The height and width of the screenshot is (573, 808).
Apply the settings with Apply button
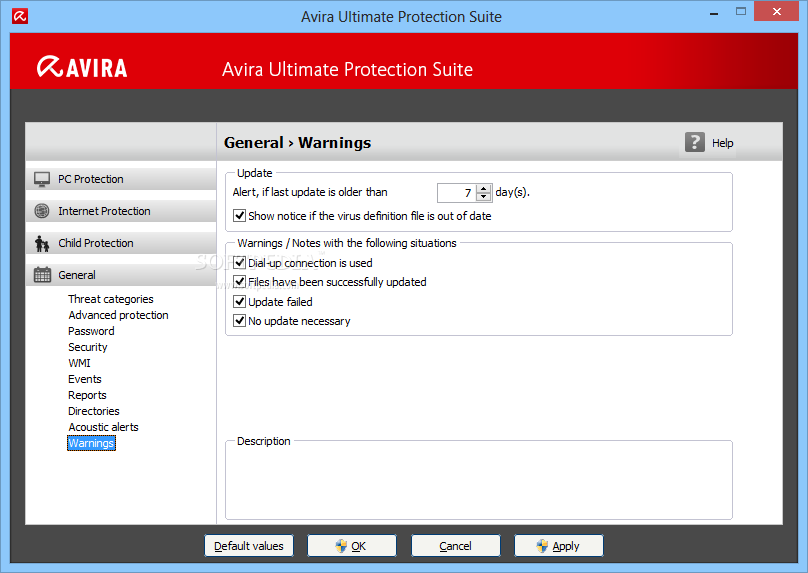(559, 546)
